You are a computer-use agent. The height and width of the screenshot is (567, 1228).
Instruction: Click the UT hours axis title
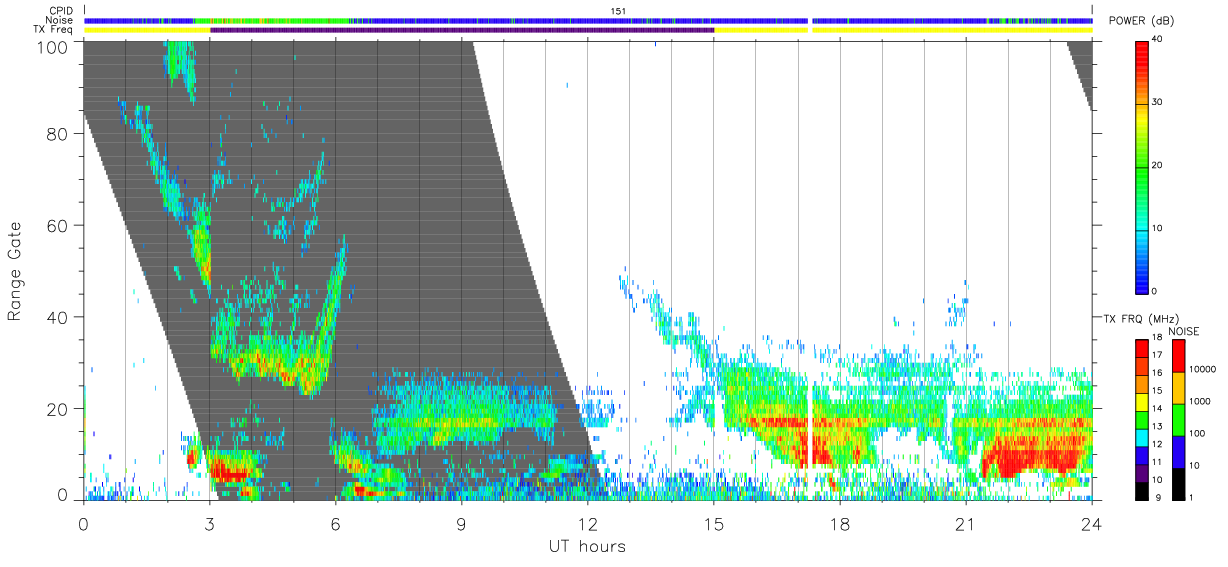[587, 546]
